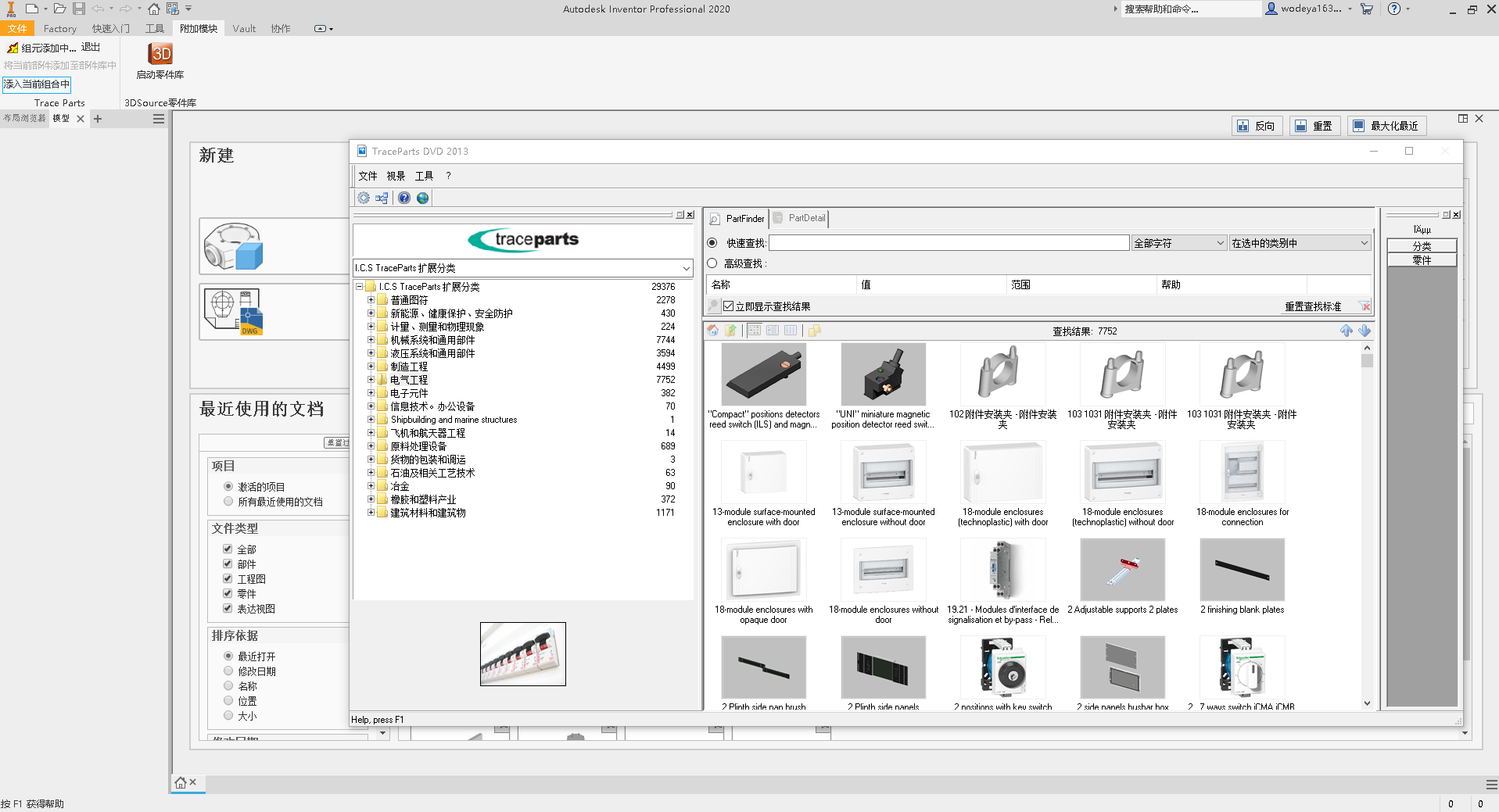
Task: Click the 重置 button
Action: 1314,126
